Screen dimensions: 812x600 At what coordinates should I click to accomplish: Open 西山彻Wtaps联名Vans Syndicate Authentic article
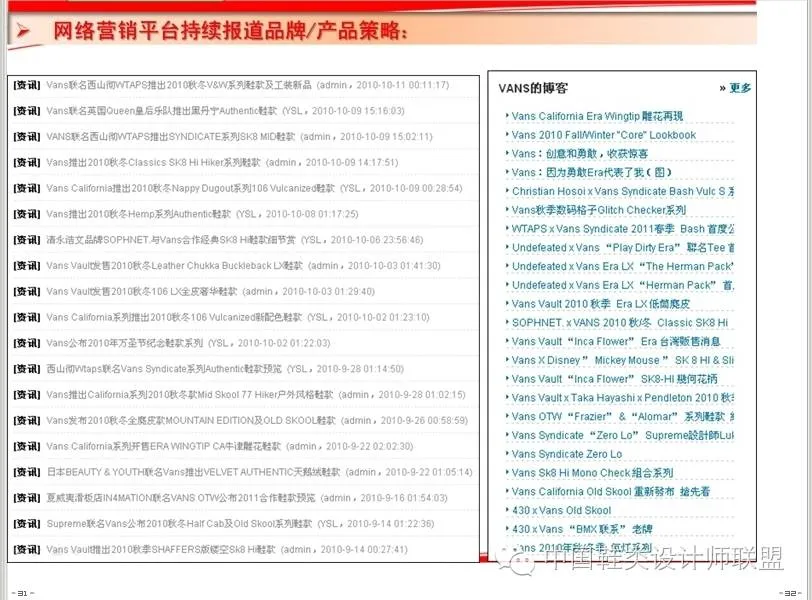point(164,369)
